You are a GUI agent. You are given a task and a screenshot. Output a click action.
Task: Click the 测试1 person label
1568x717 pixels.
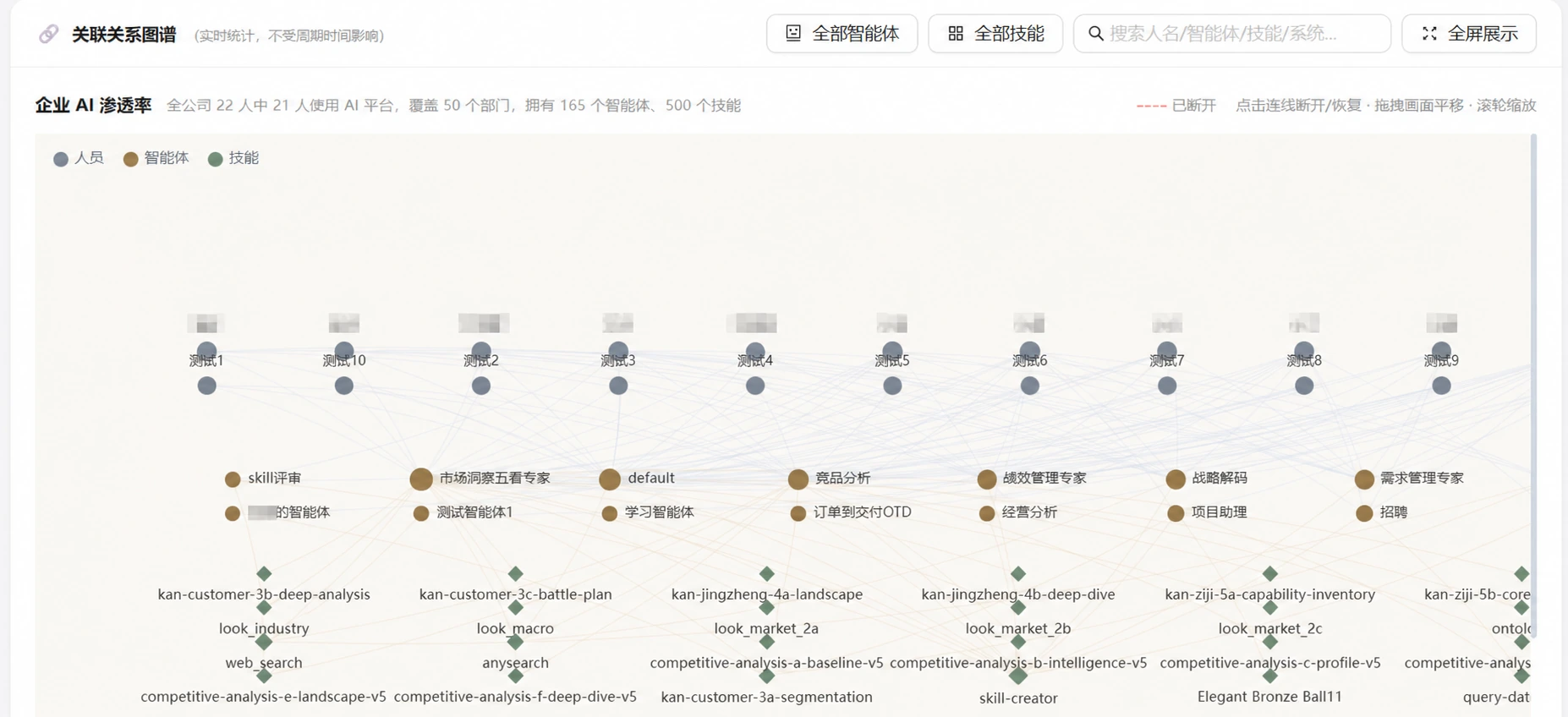coord(206,360)
